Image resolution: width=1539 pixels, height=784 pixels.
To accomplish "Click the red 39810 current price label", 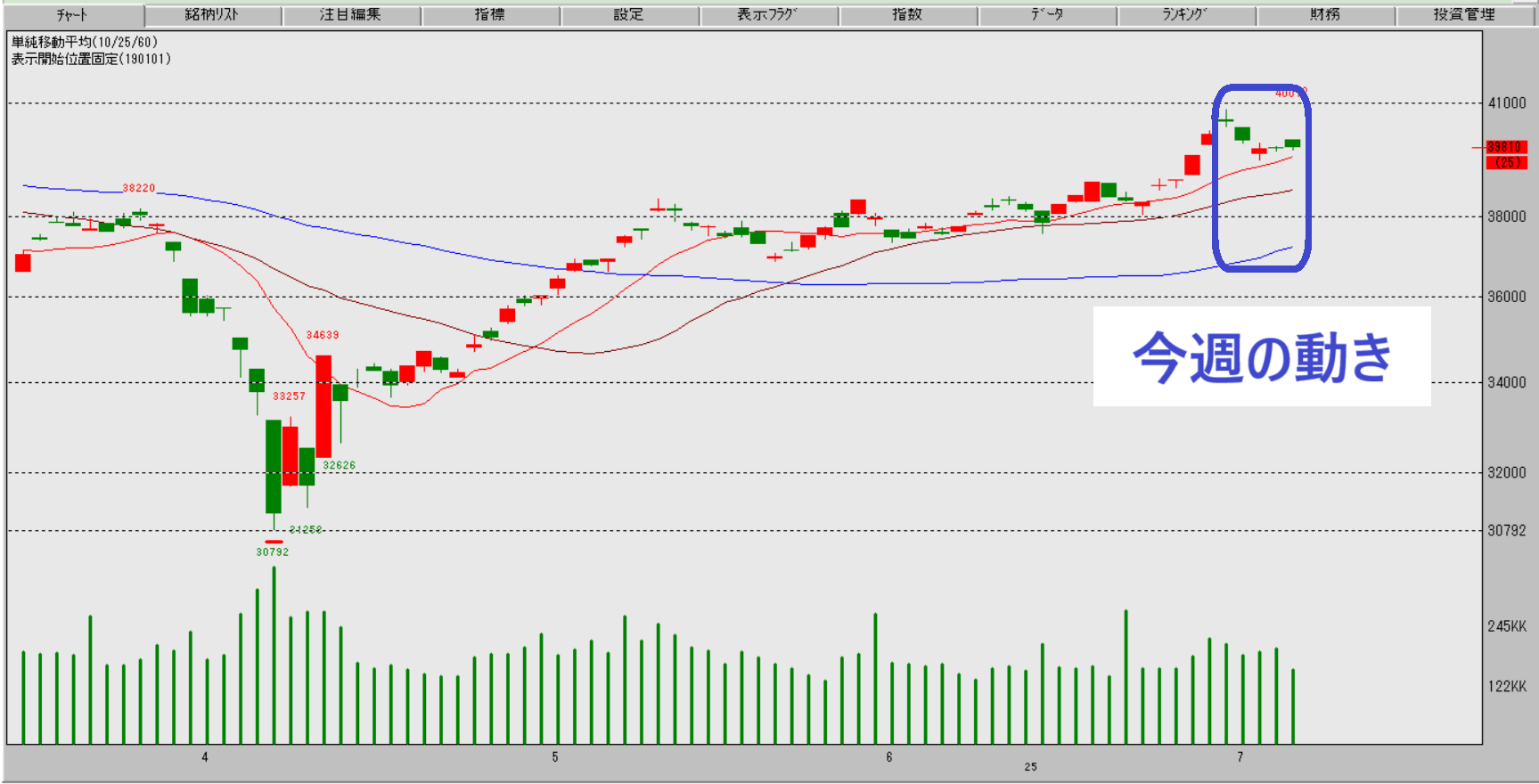I will 1505,147.
